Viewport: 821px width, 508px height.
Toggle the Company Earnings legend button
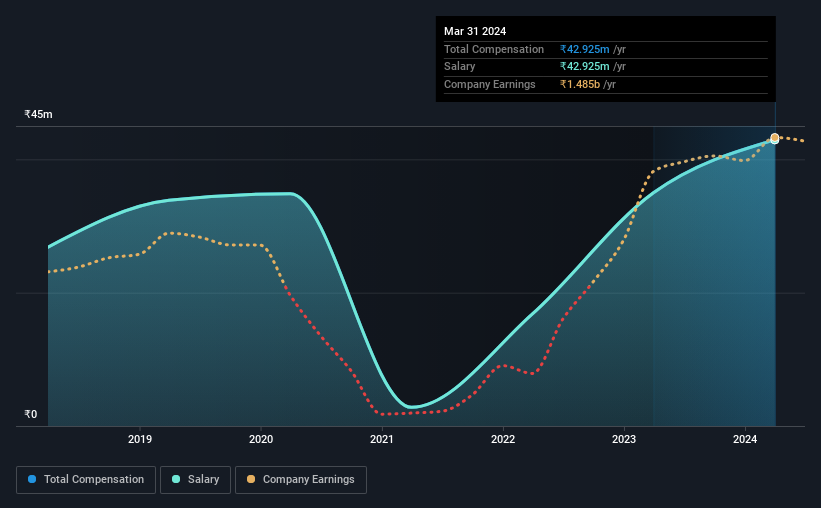coord(301,480)
